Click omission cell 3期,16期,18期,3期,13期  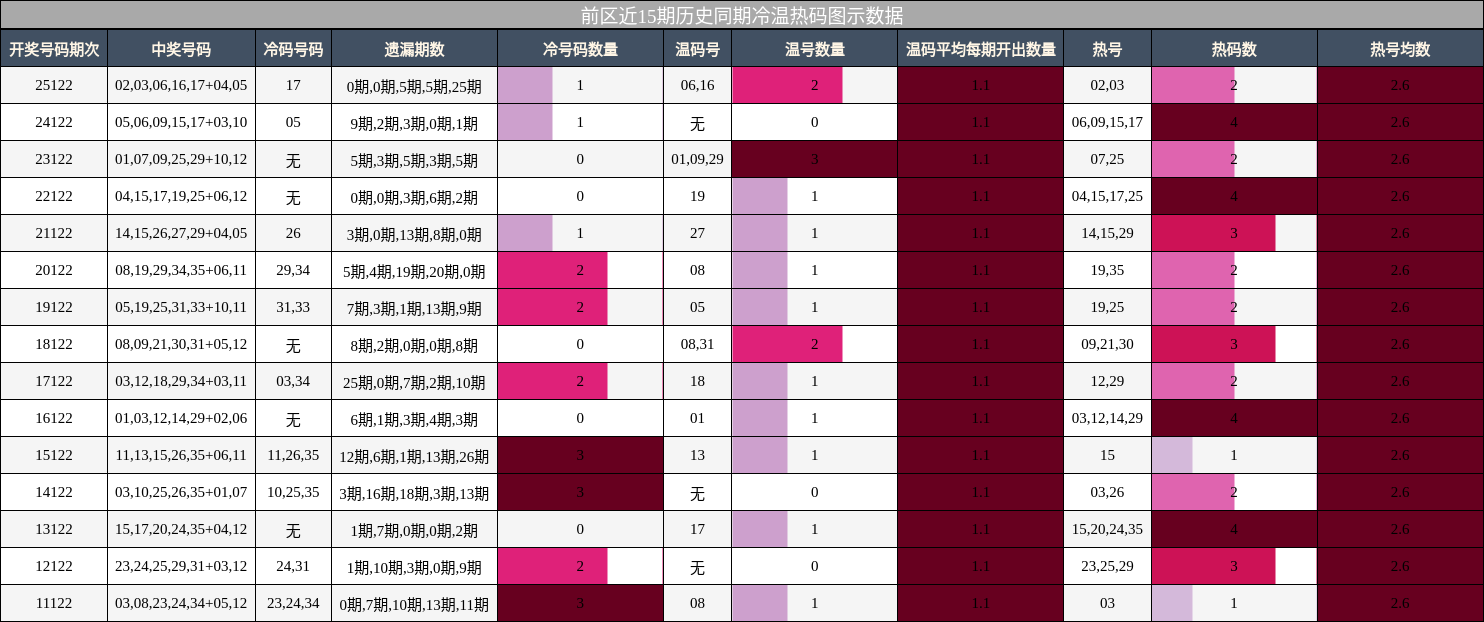pyautogui.click(x=414, y=493)
